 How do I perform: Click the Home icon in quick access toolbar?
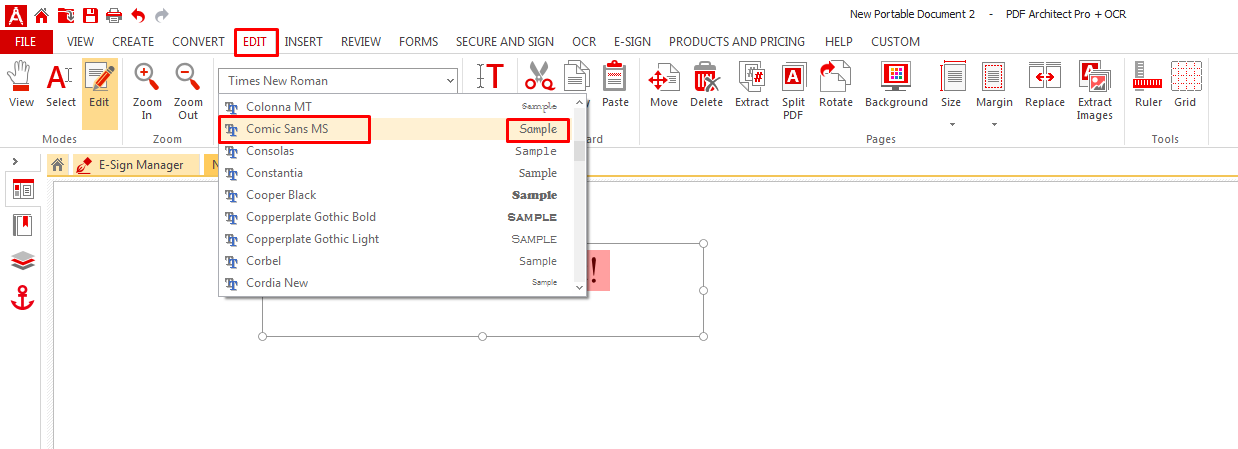41,15
